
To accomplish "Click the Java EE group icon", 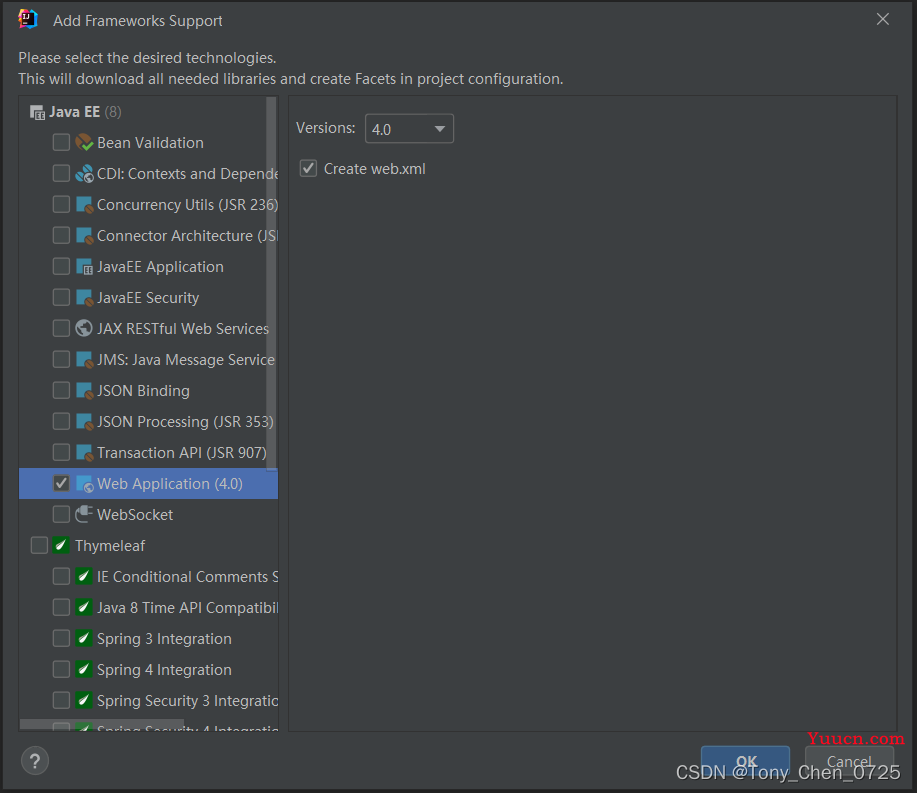I will pos(37,112).
